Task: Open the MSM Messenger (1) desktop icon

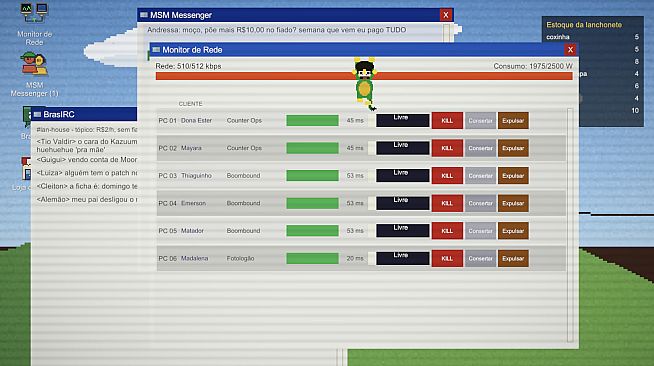Action: point(34,74)
